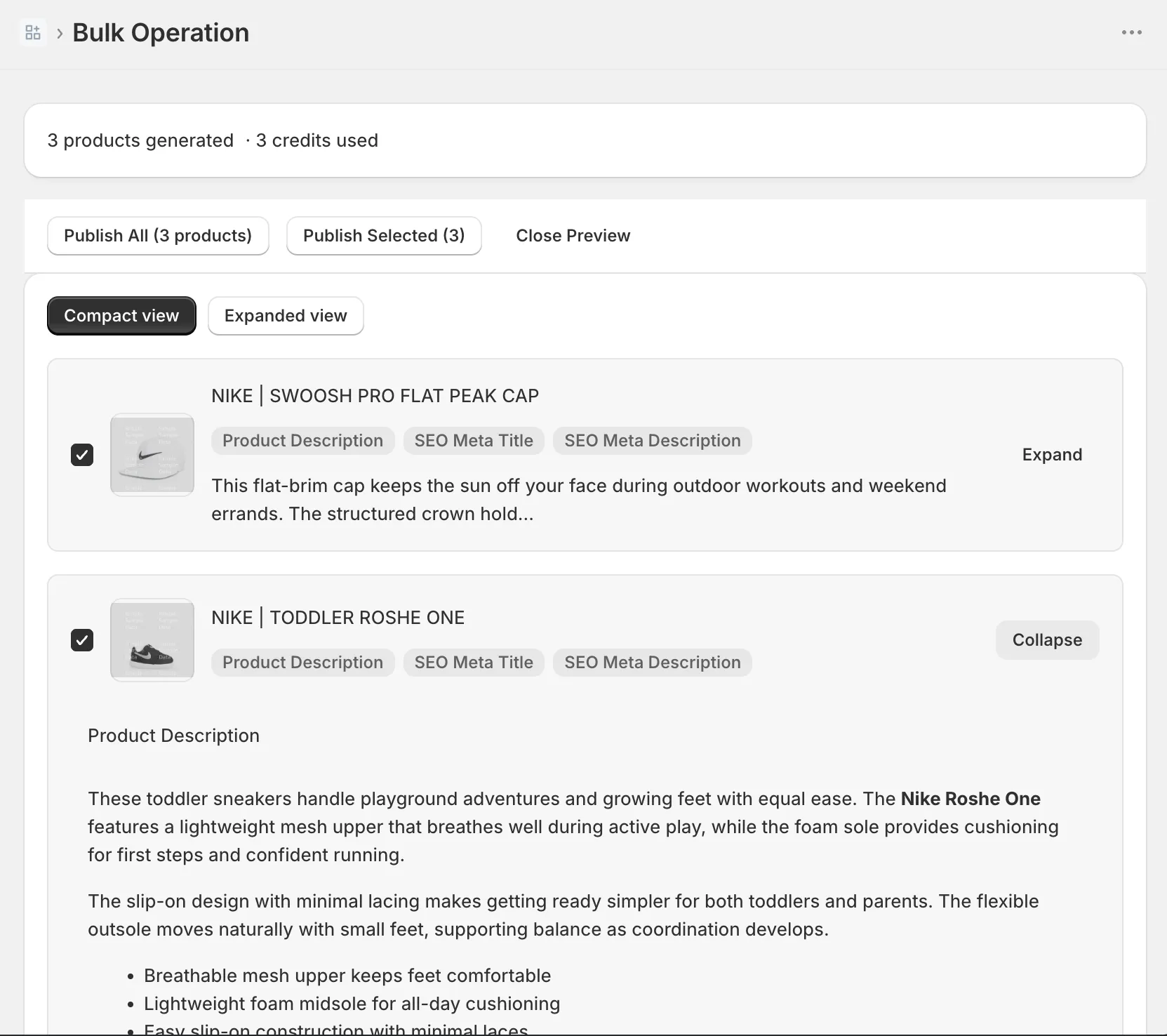Click the slip-on design paragraph
The width and height of the screenshot is (1167, 1036).
point(564,915)
